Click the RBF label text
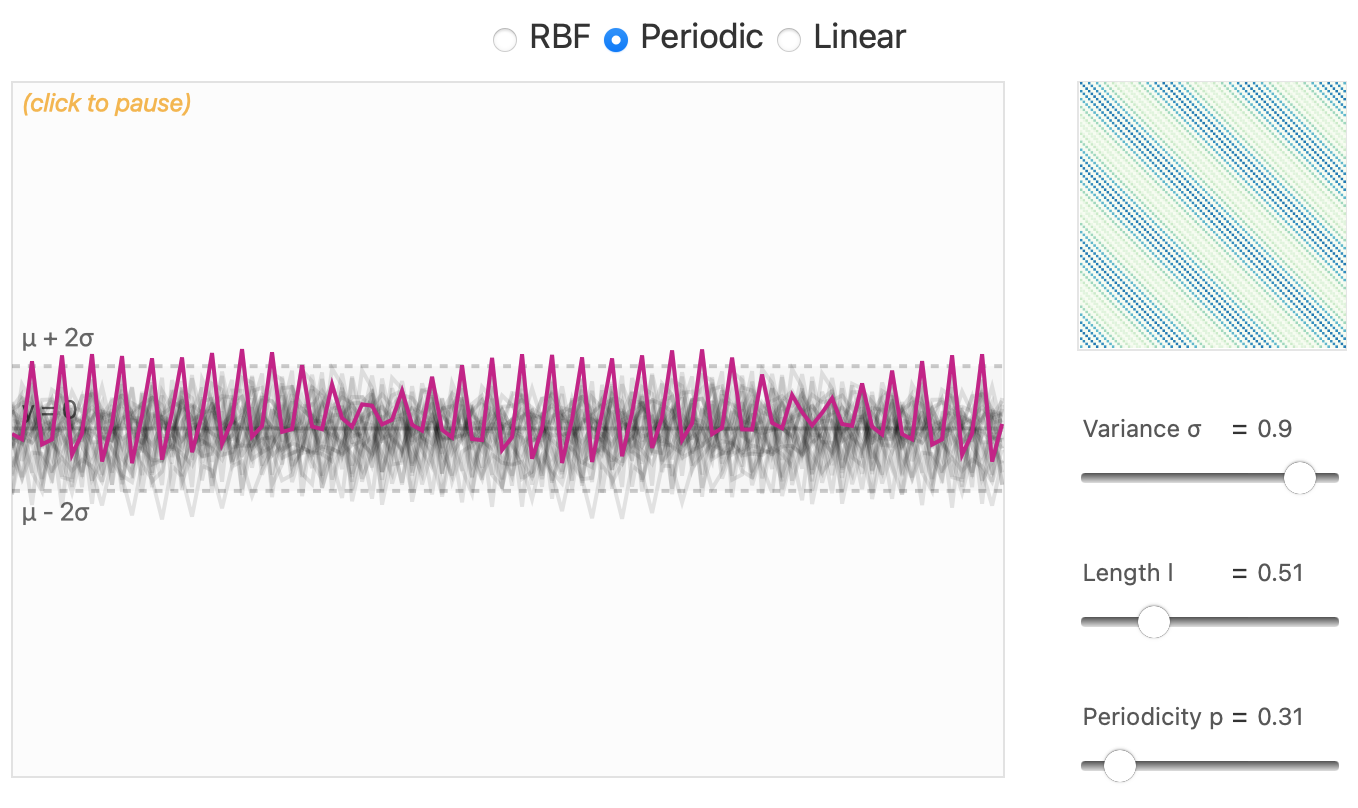 click(561, 38)
